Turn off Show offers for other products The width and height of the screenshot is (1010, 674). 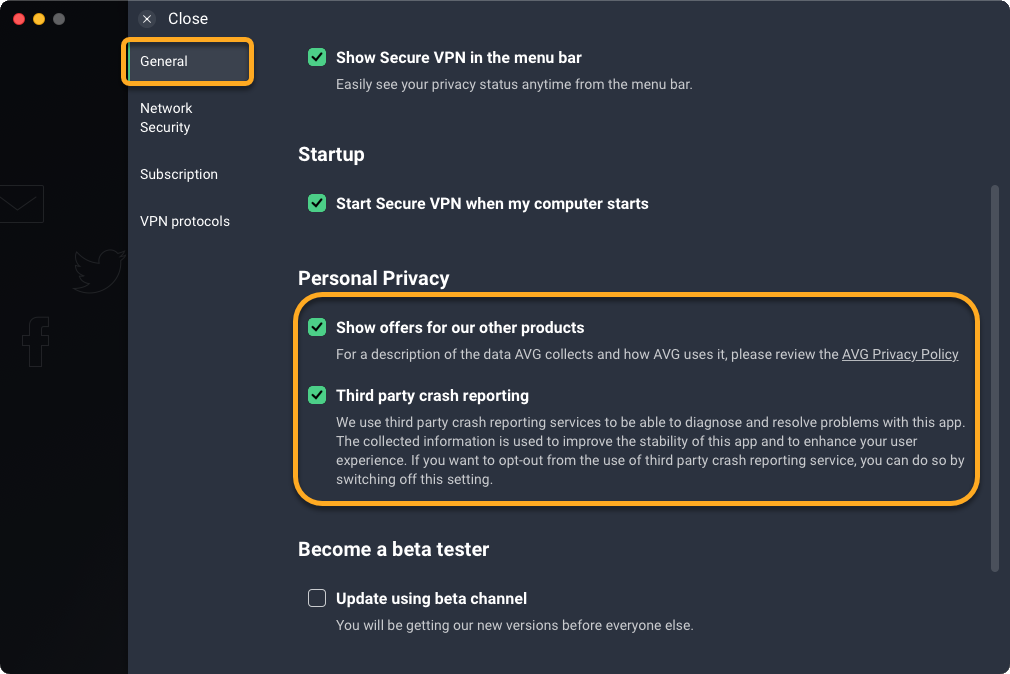[x=317, y=328]
